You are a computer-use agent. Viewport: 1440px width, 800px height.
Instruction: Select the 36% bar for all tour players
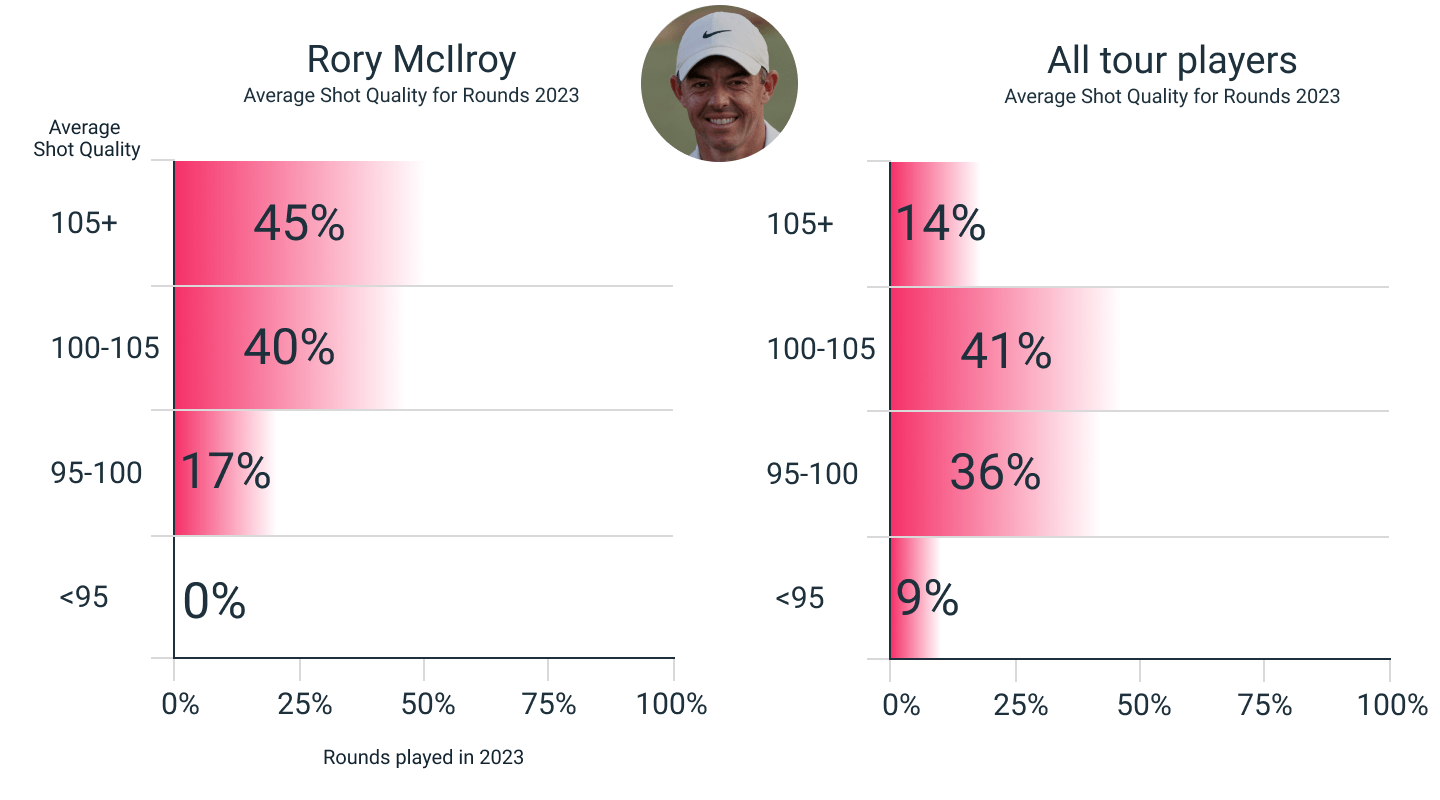point(994,472)
